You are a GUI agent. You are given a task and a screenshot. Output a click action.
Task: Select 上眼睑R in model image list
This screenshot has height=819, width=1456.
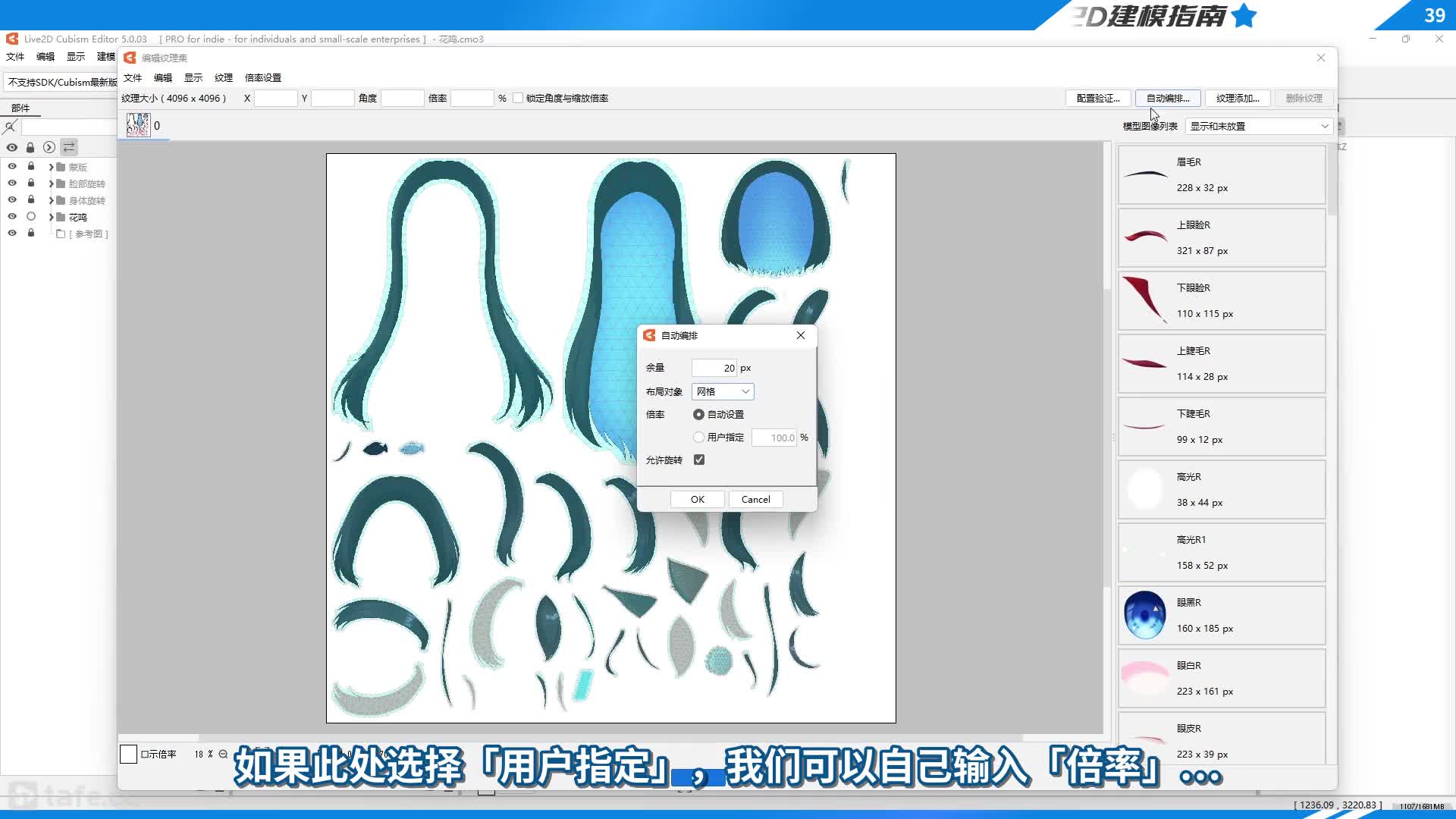(1222, 237)
